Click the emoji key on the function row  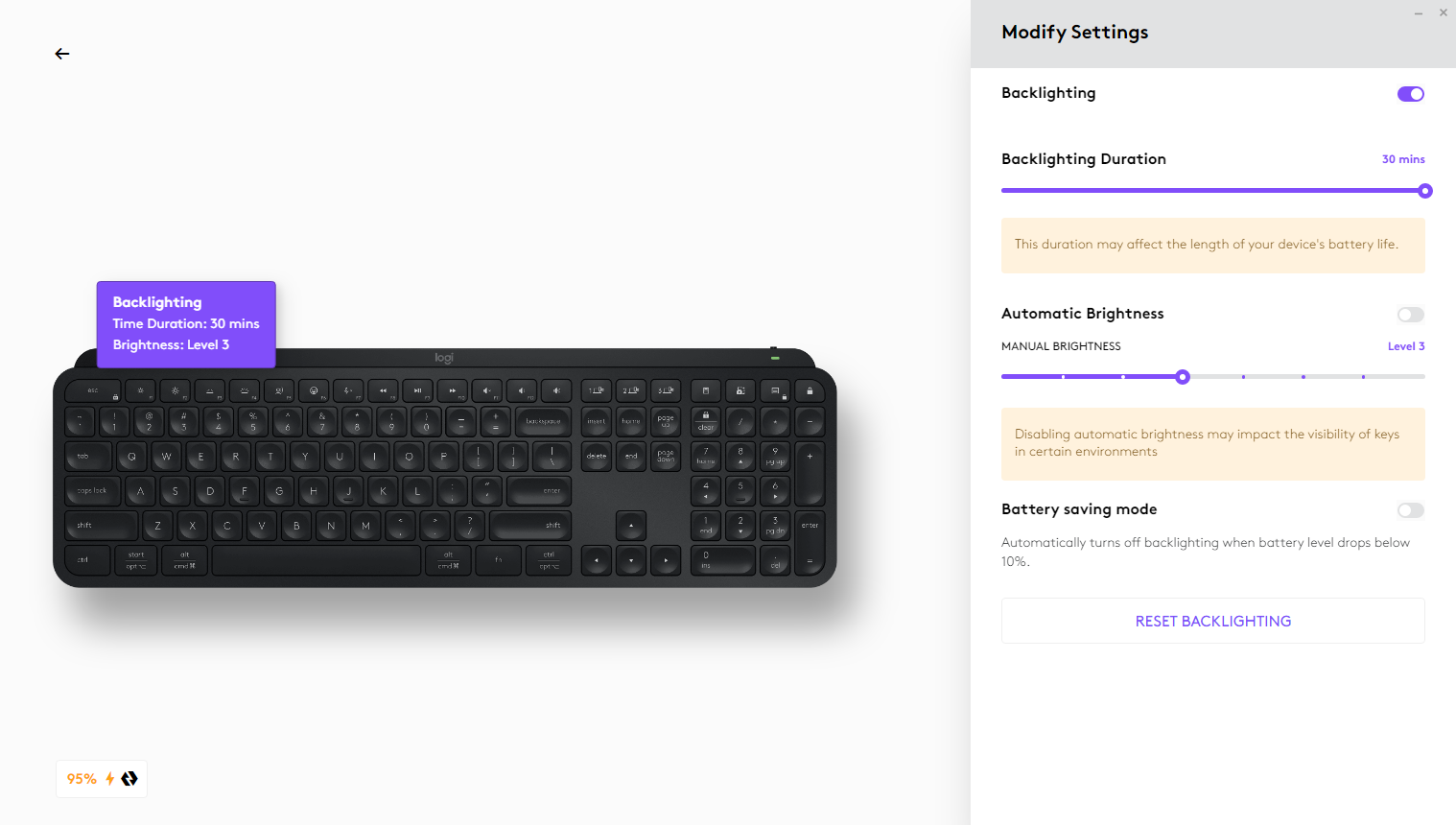(x=314, y=390)
